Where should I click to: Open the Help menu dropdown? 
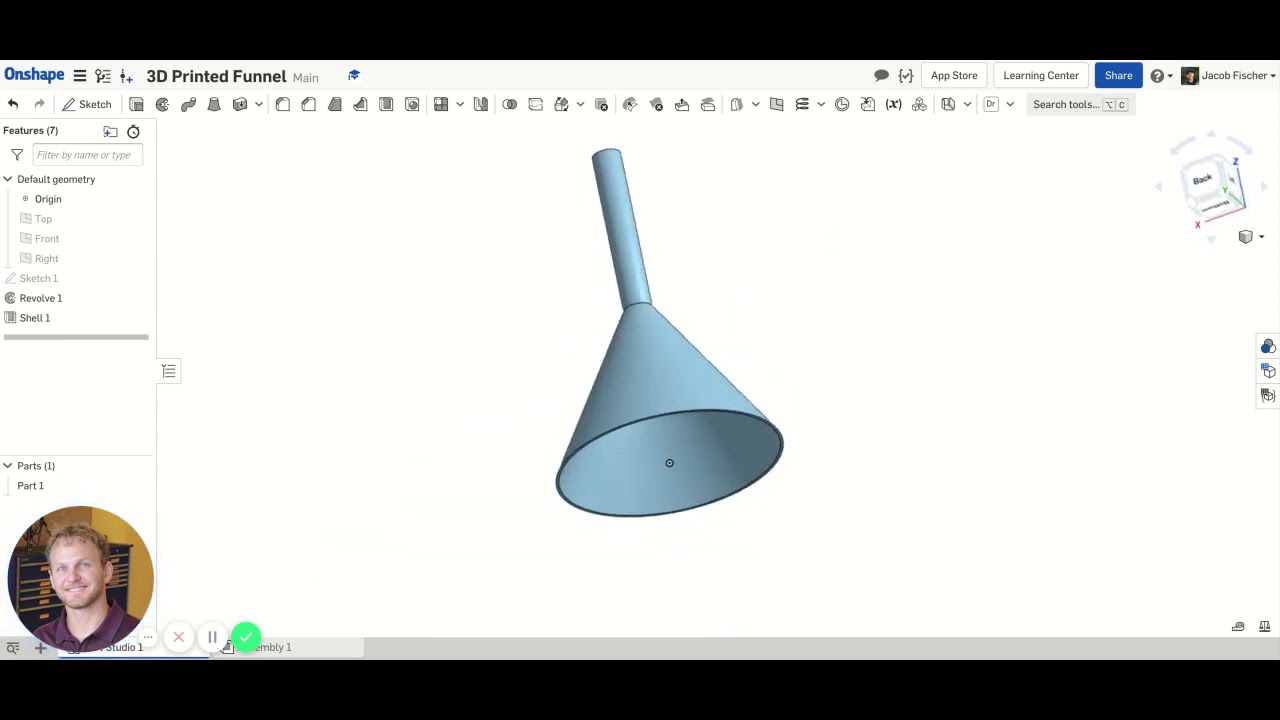(x=1162, y=76)
